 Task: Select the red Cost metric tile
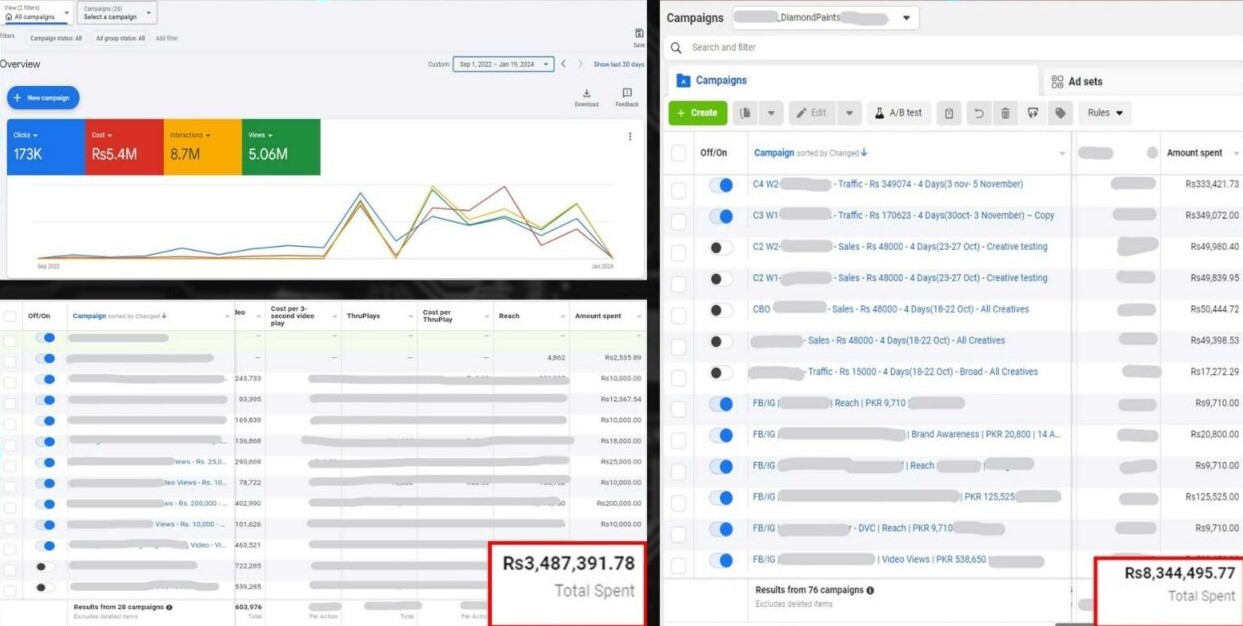pos(124,147)
